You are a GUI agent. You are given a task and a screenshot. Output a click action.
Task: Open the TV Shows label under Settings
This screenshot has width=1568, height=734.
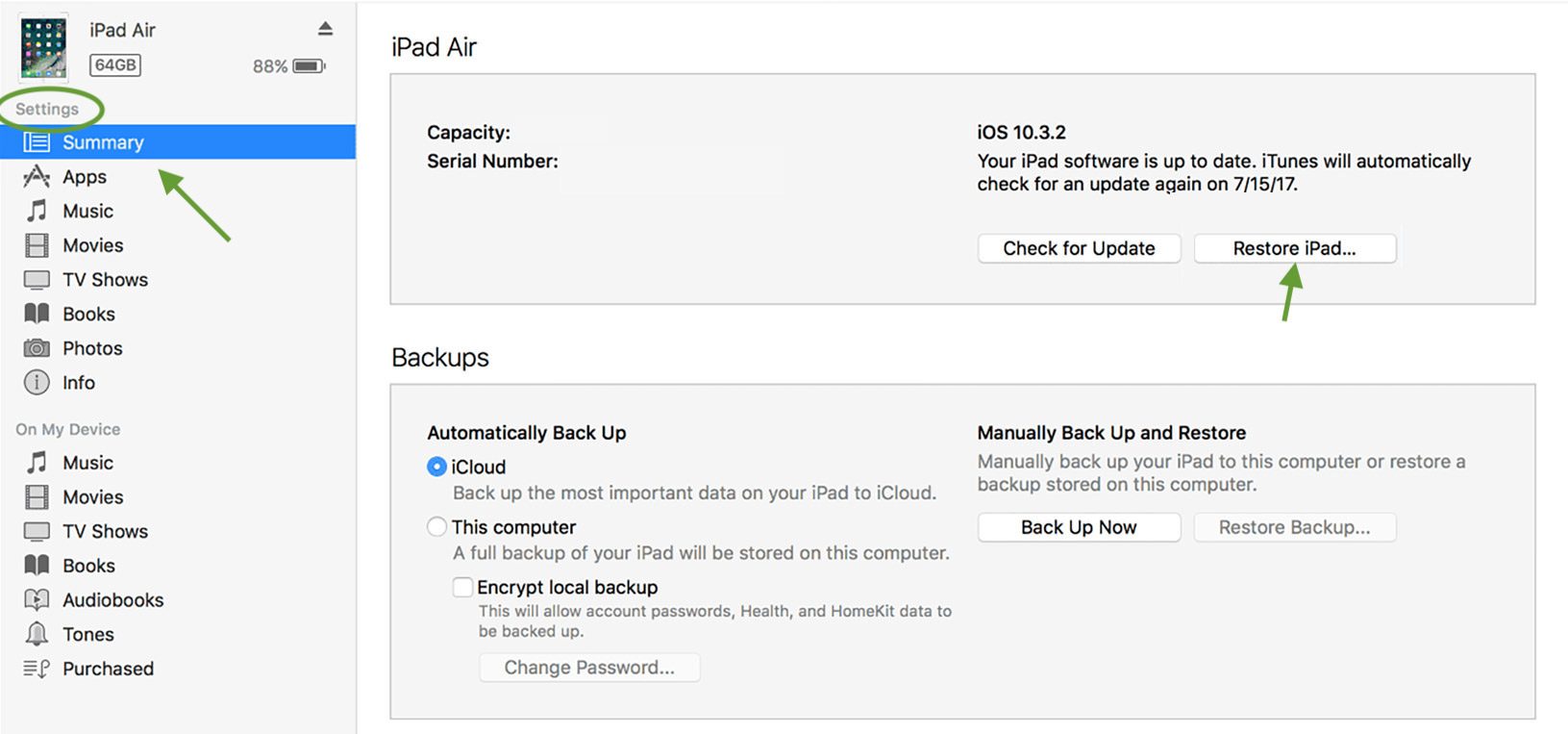click(x=105, y=280)
